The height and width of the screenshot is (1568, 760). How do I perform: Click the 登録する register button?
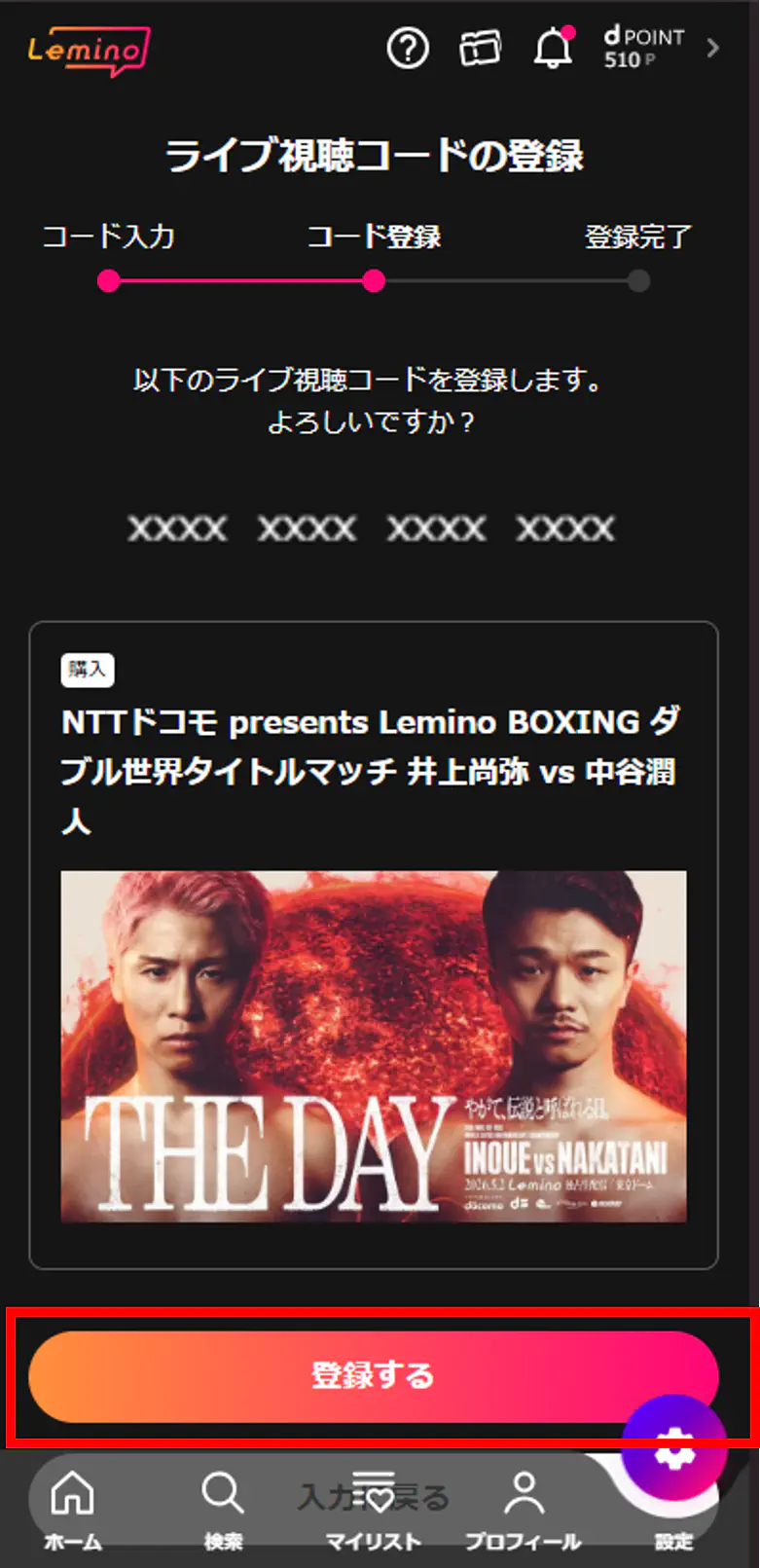tap(374, 1376)
